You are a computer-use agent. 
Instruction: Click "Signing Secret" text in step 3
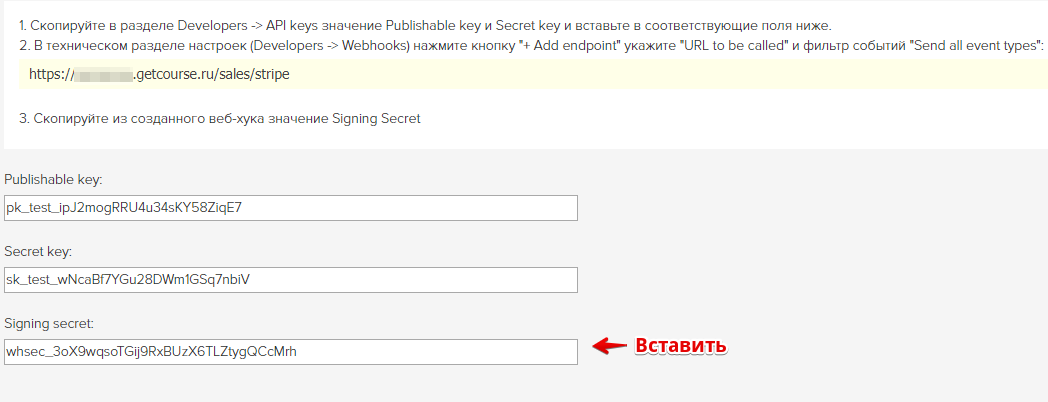pyautogui.click(x=376, y=119)
